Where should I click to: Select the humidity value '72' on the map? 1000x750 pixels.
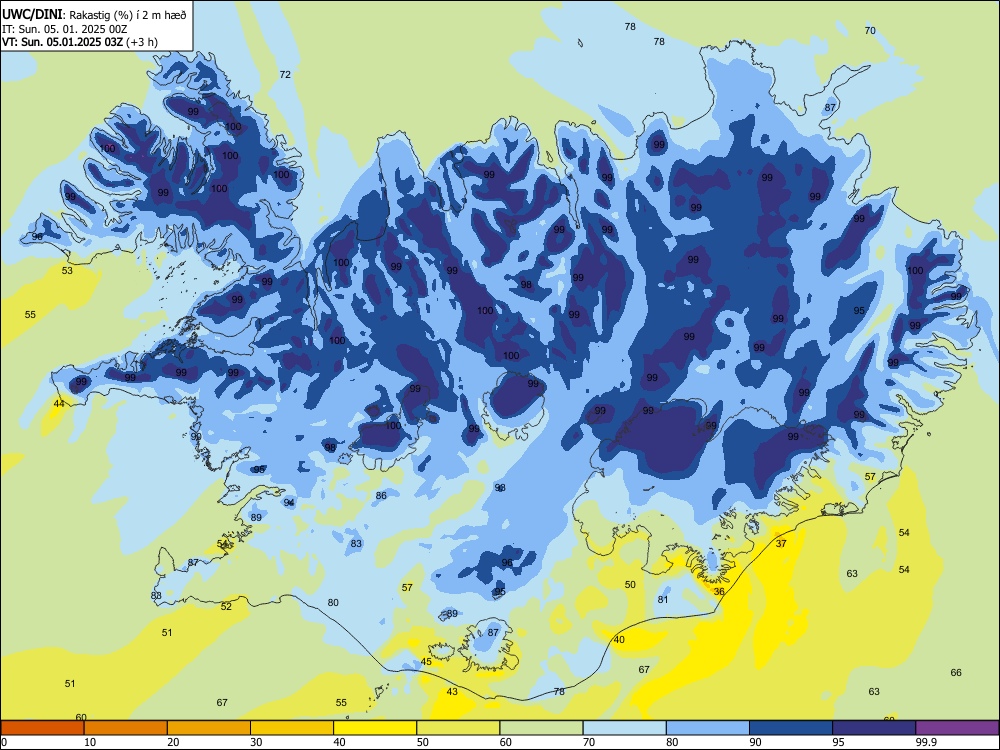click(x=285, y=75)
